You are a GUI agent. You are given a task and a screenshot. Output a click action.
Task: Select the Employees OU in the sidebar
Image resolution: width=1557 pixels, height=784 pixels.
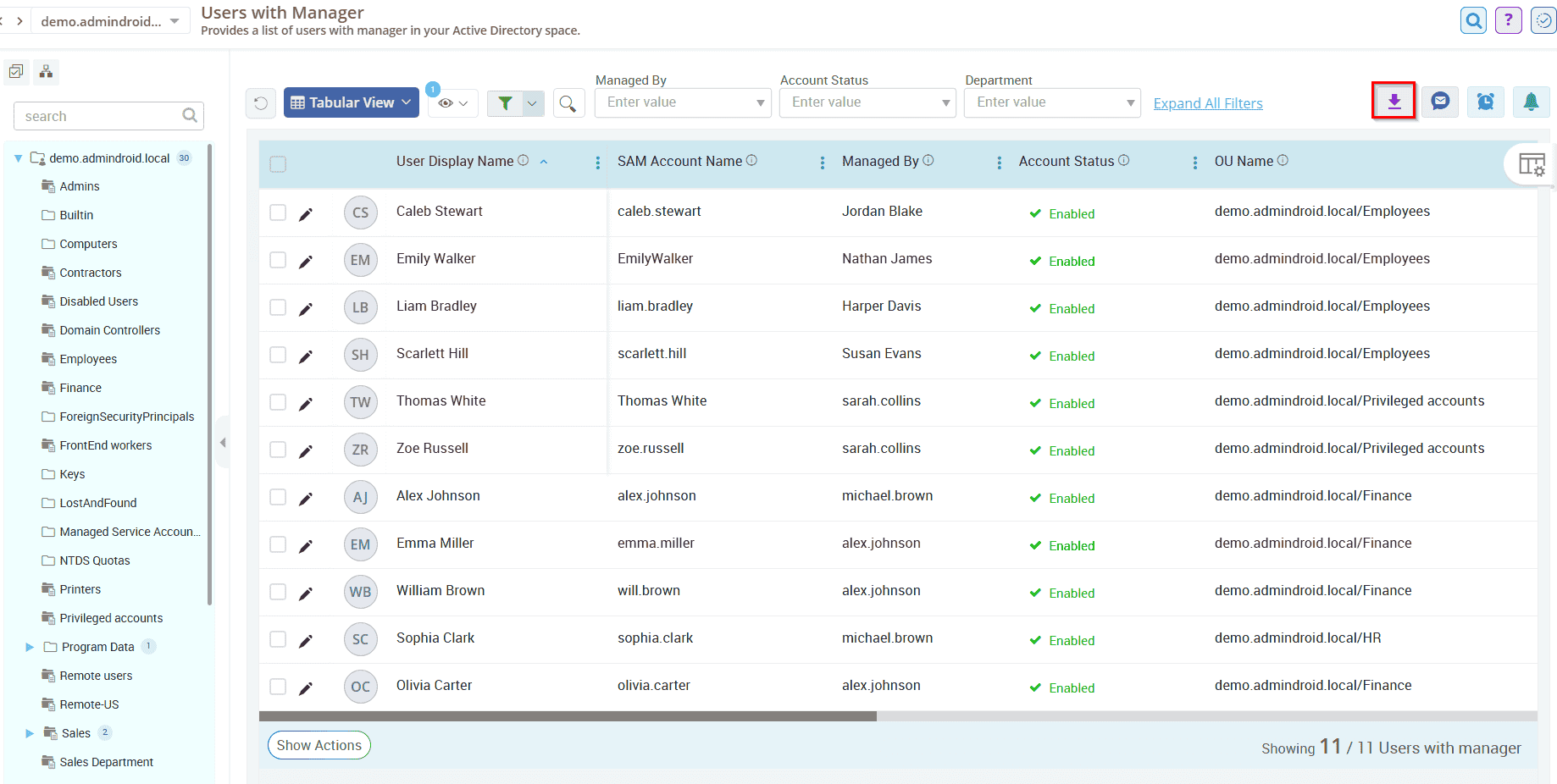point(87,358)
